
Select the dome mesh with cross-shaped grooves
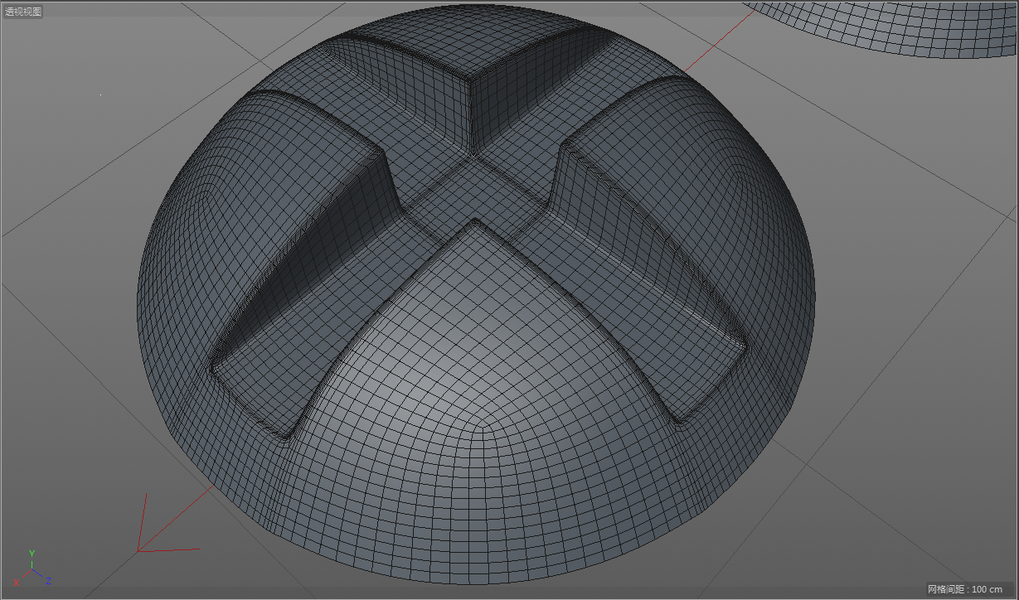click(476, 293)
